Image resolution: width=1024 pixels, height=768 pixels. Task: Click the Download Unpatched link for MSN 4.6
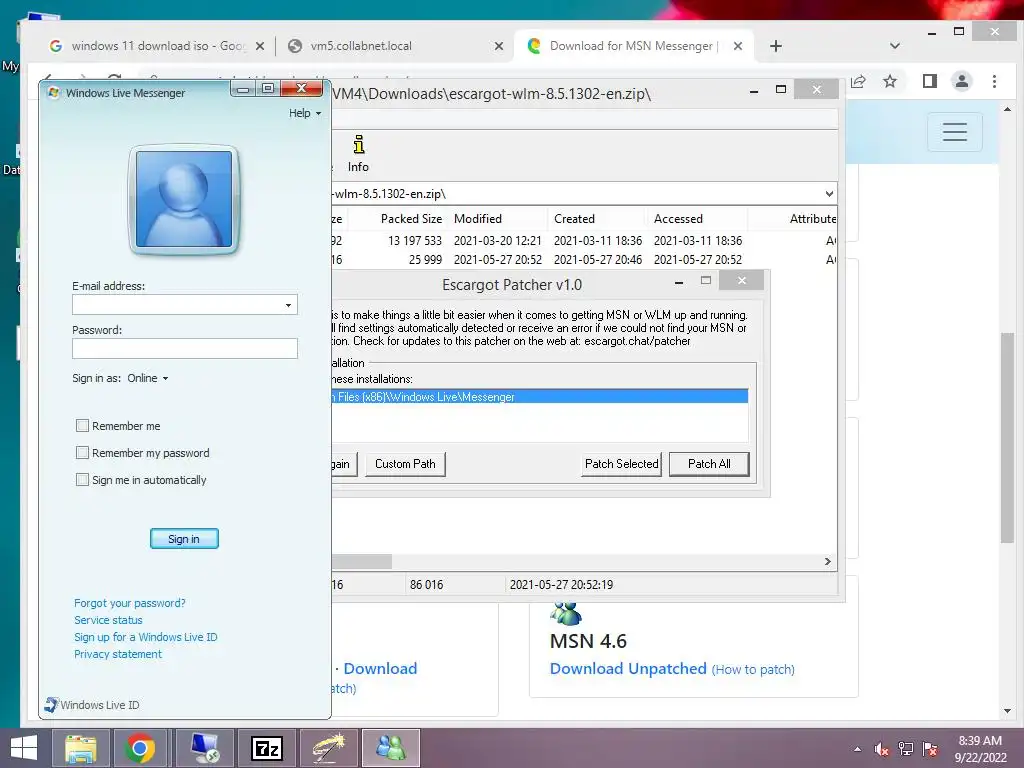point(628,669)
